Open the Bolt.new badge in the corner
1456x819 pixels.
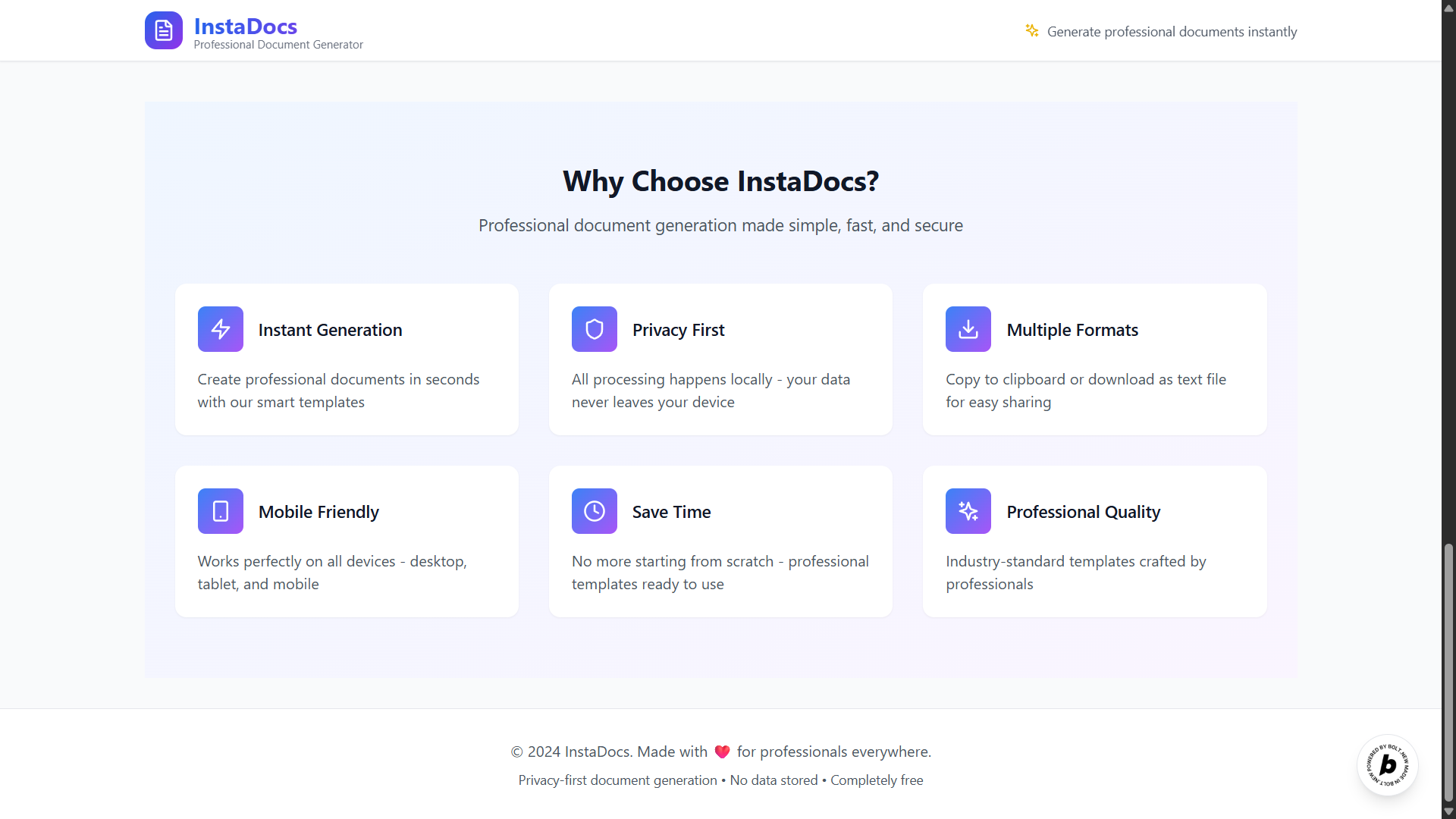(1387, 764)
